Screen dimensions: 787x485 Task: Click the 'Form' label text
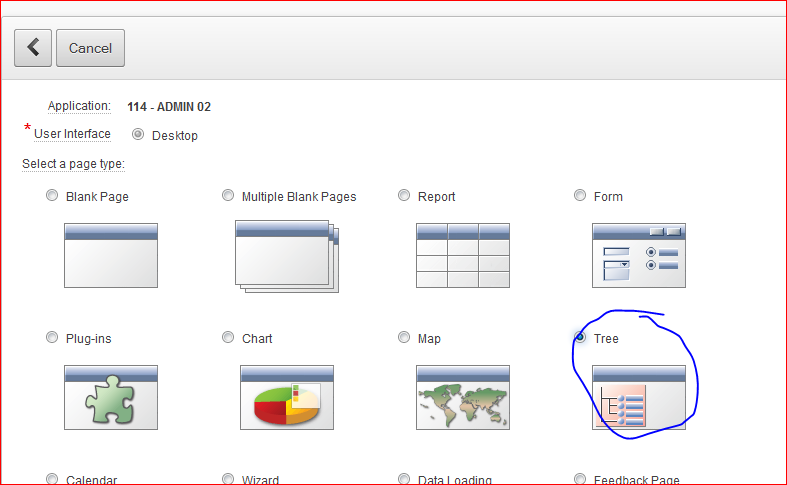click(x=608, y=197)
